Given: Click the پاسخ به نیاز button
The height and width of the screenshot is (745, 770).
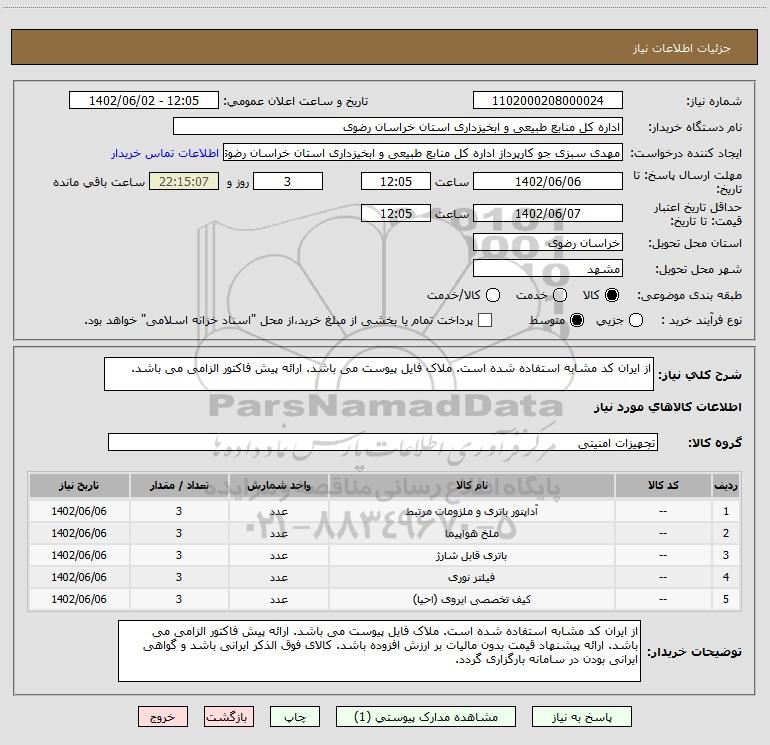Looking at the screenshot, I should (581, 717).
